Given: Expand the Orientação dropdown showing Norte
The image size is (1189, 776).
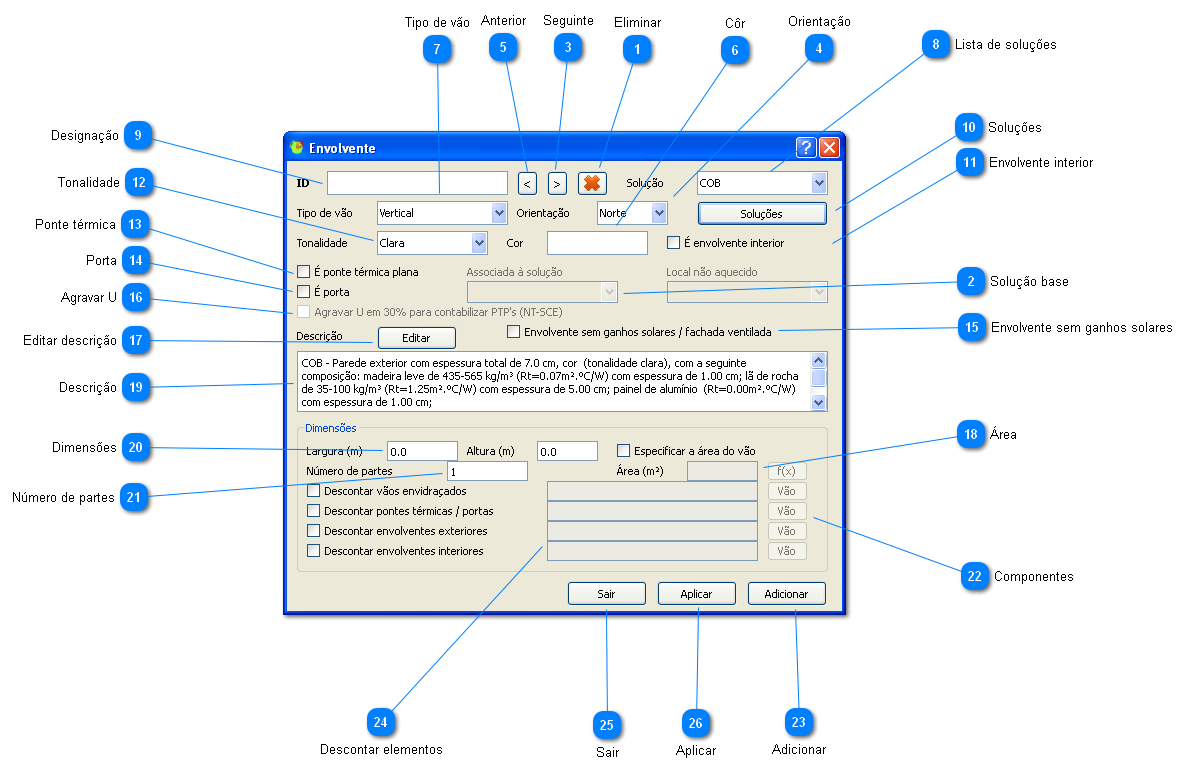Looking at the screenshot, I should [x=658, y=213].
